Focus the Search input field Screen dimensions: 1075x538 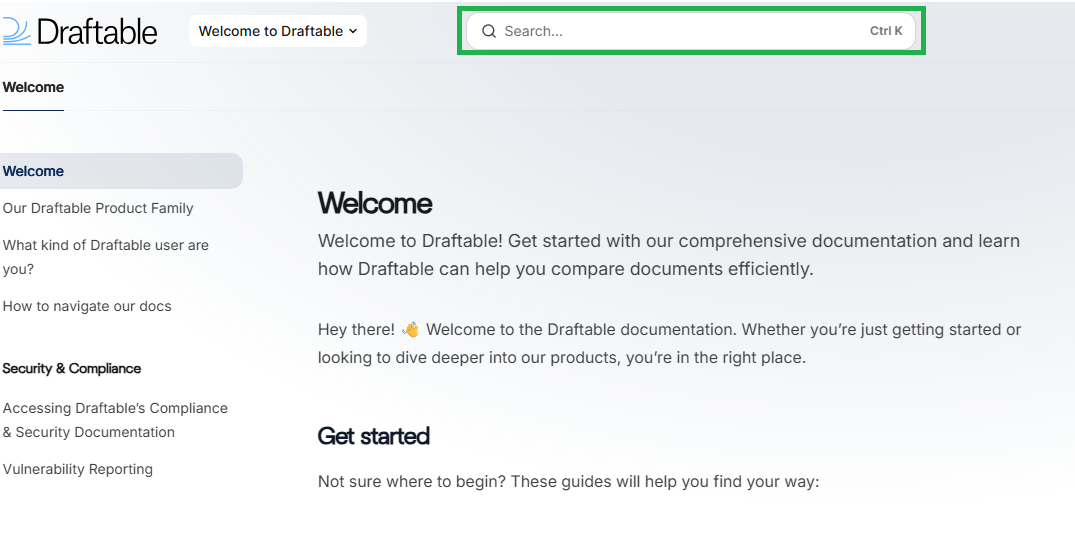pos(691,31)
